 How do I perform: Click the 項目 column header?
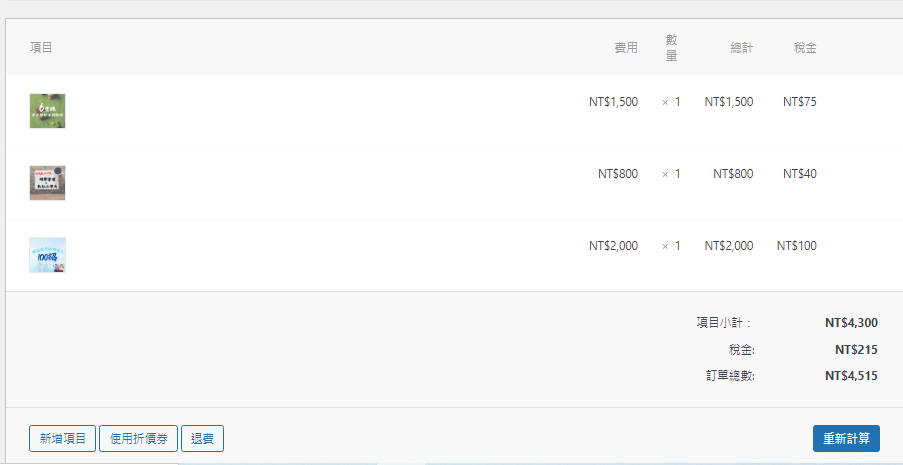click(x=41, y=48)
